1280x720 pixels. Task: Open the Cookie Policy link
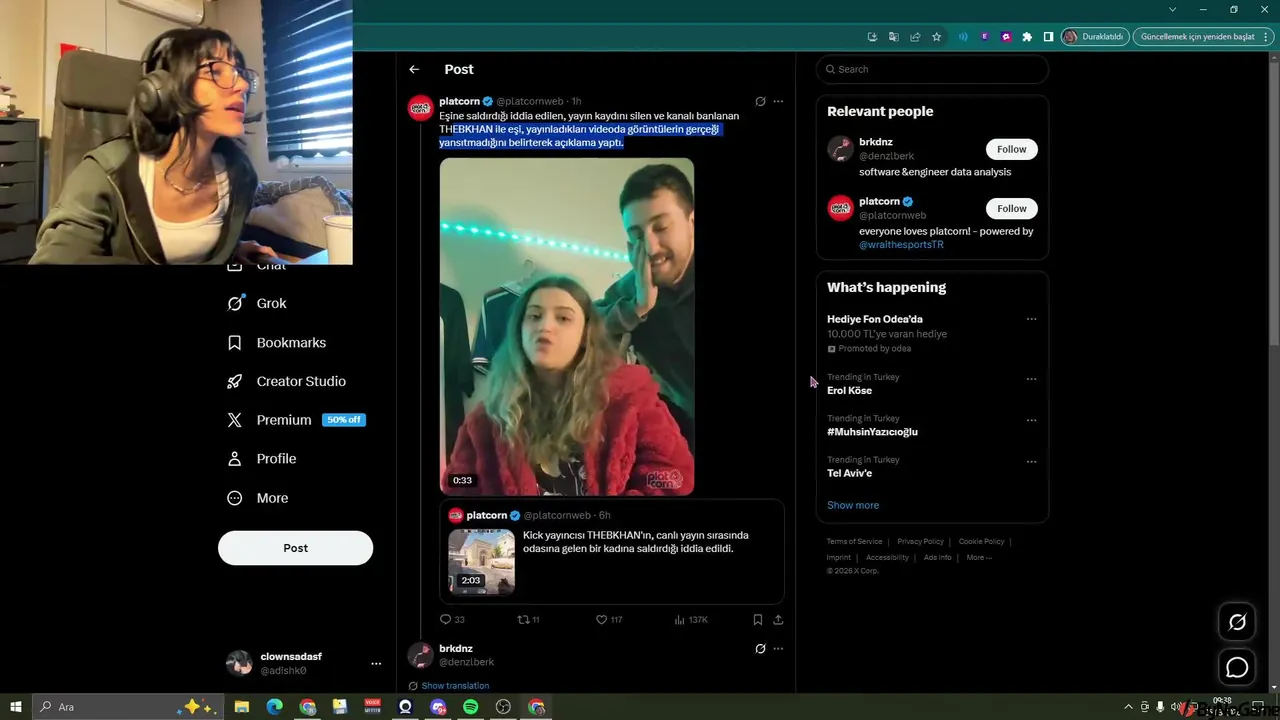point(981,542)
